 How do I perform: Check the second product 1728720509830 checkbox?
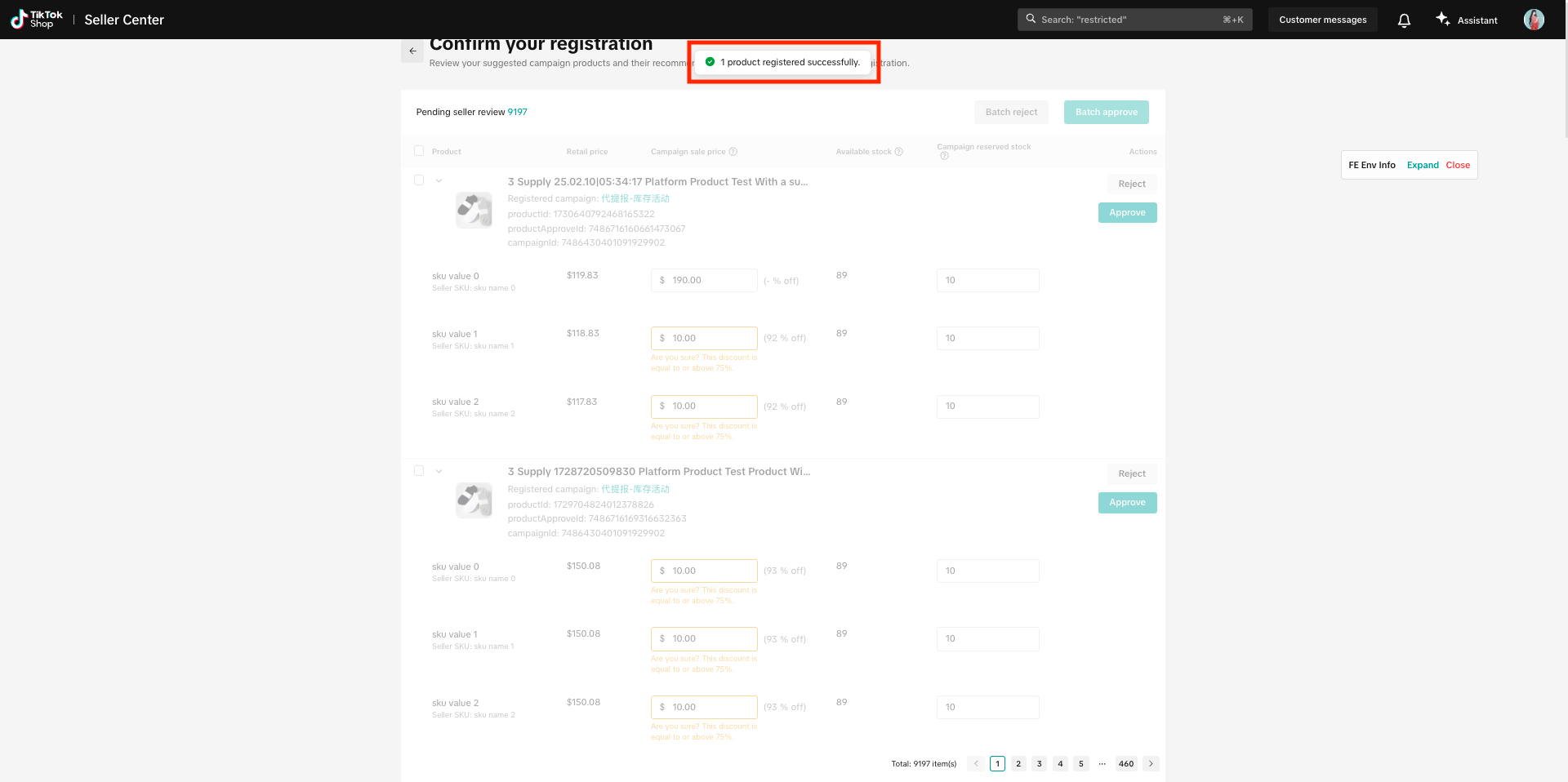(419, 471)
